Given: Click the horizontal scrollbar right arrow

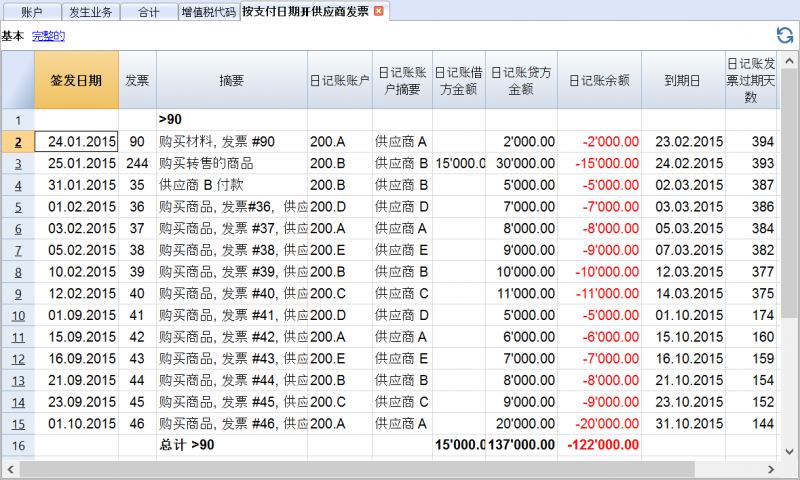Looking at the screenshot, I should tap(771, 469).
